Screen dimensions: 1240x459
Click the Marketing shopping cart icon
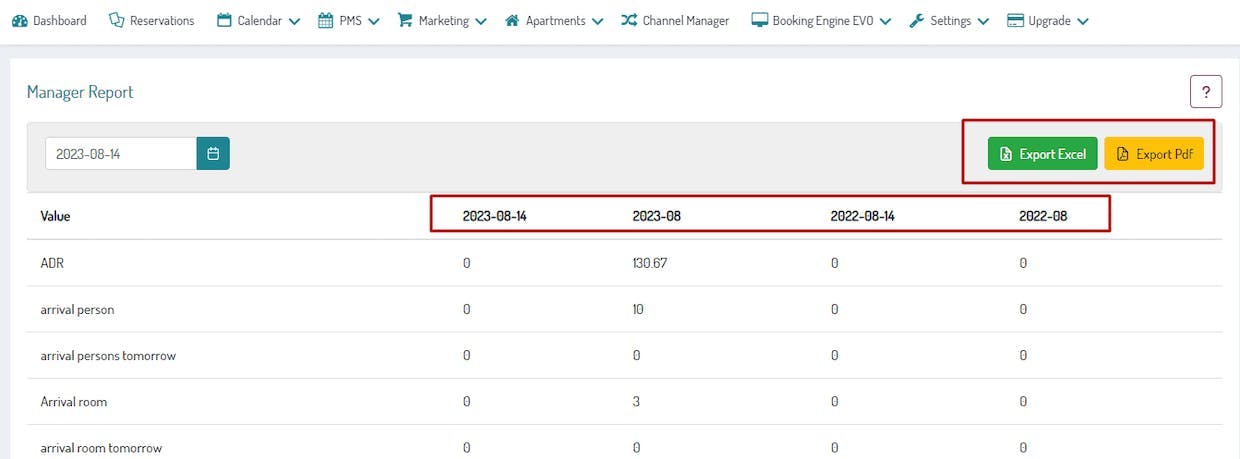pos(405,20)
